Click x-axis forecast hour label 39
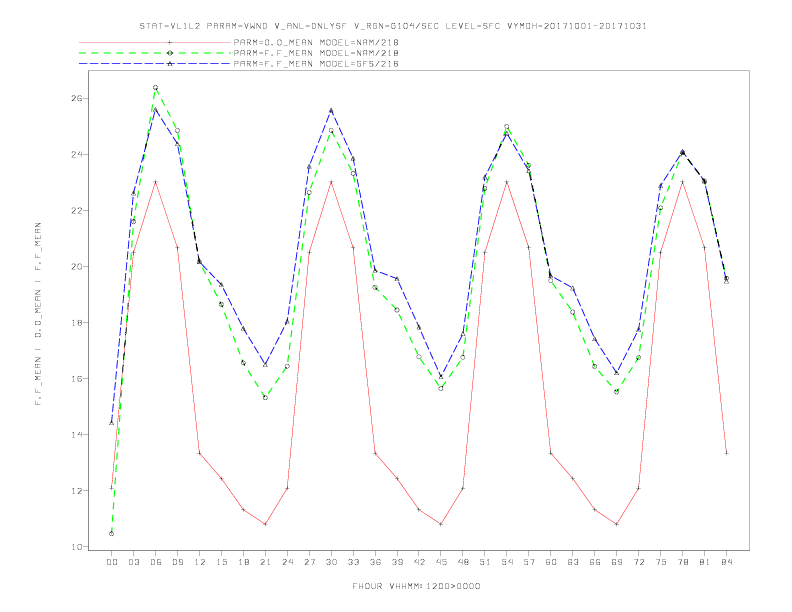 (397, 562)
